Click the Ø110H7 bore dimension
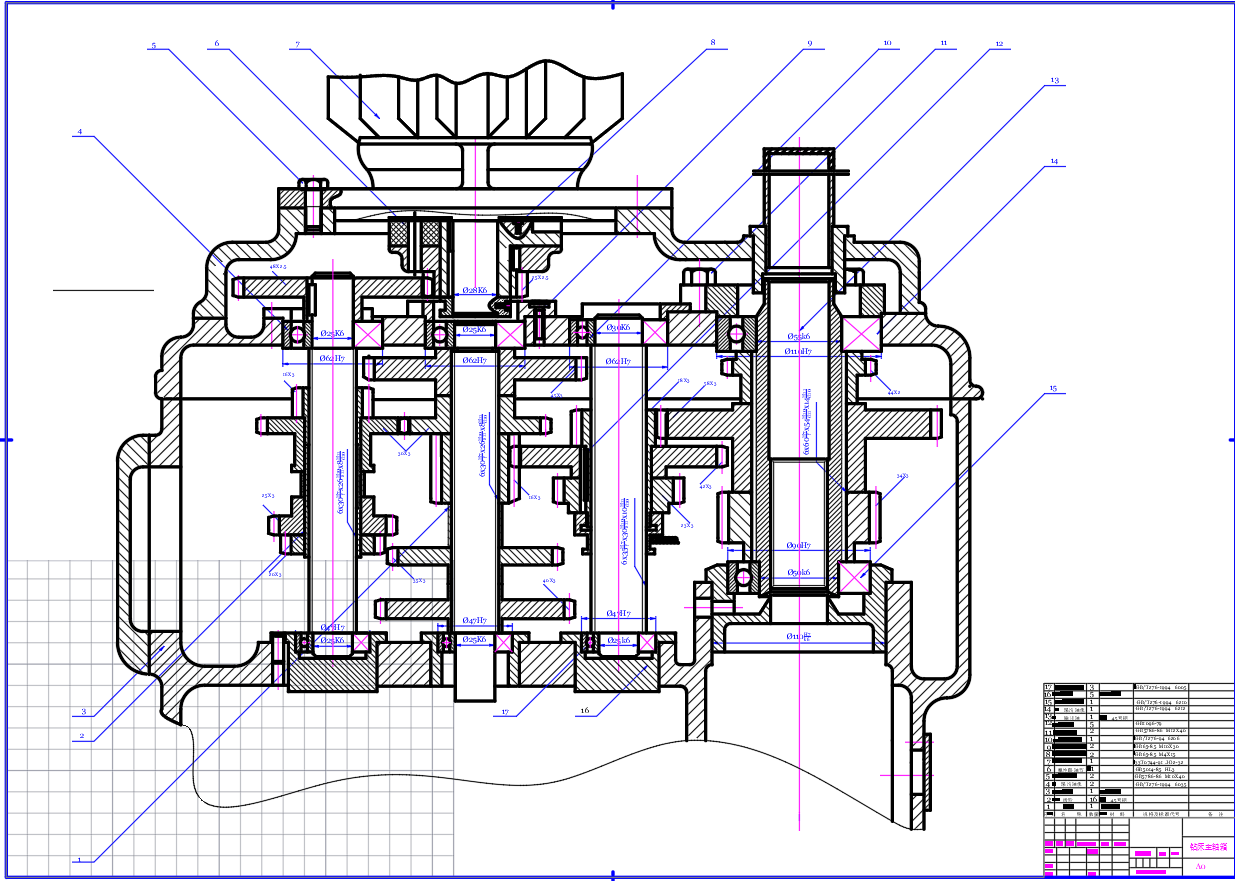Screen dimensions: 1235x881 click(798, 351)
